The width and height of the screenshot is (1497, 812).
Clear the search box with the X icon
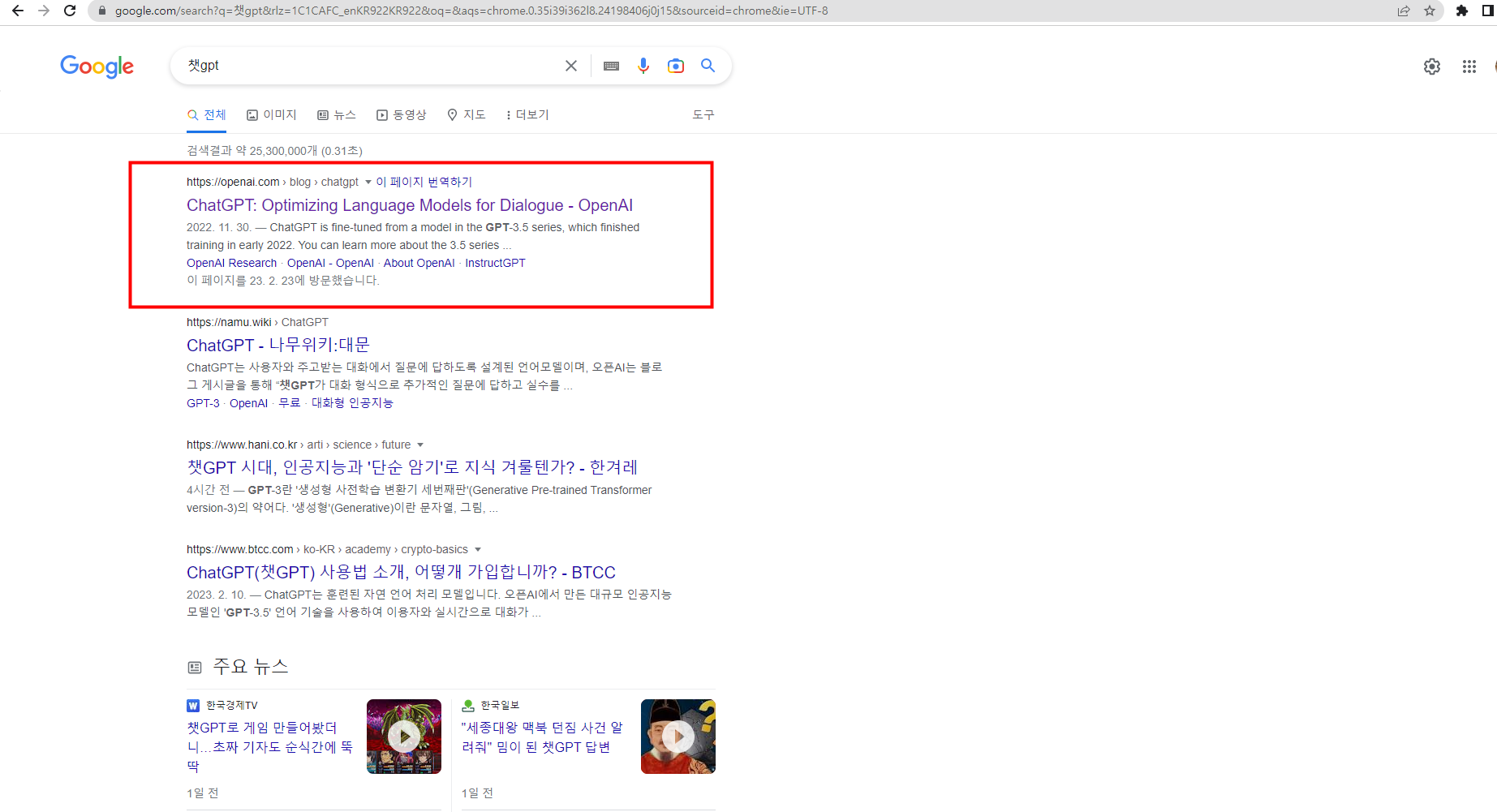[571, 66]
